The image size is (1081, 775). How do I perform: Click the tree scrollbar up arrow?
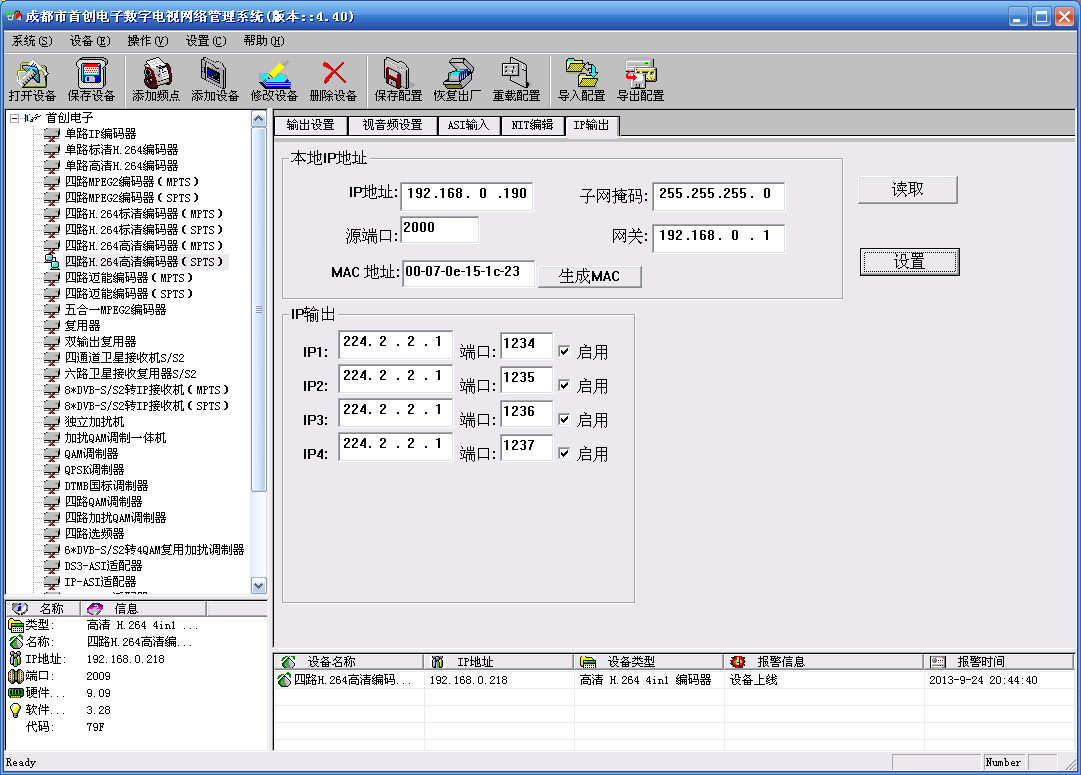coord(259,119)
